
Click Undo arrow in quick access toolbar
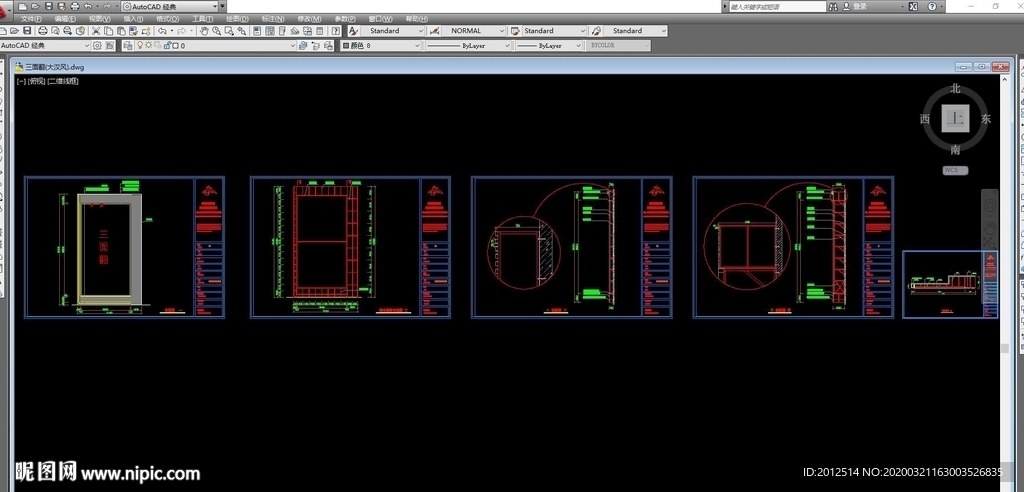[x=88, y=7]
